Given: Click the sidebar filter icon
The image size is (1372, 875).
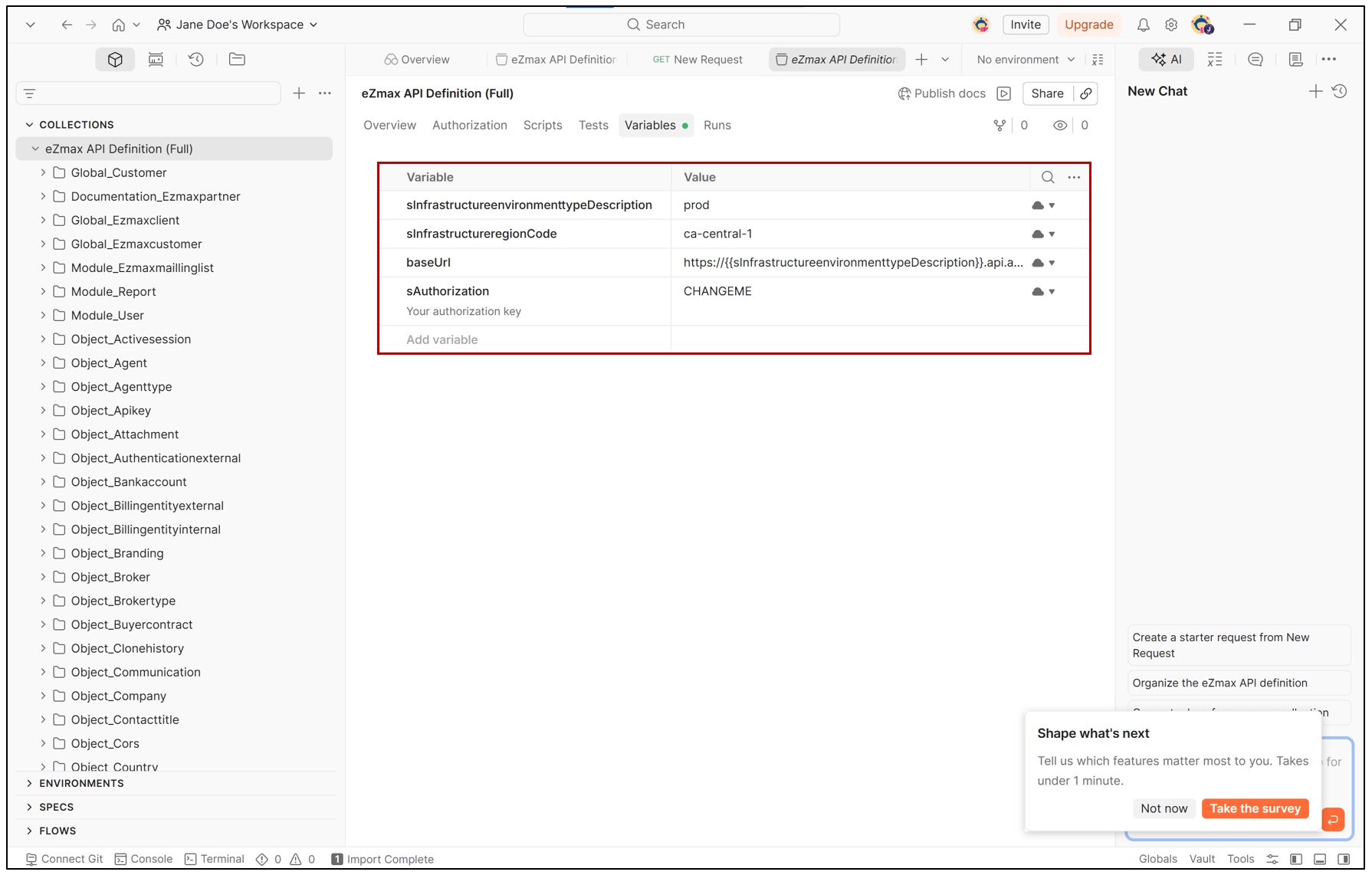Looking at the screenshot, I should [x=30, y=93].
